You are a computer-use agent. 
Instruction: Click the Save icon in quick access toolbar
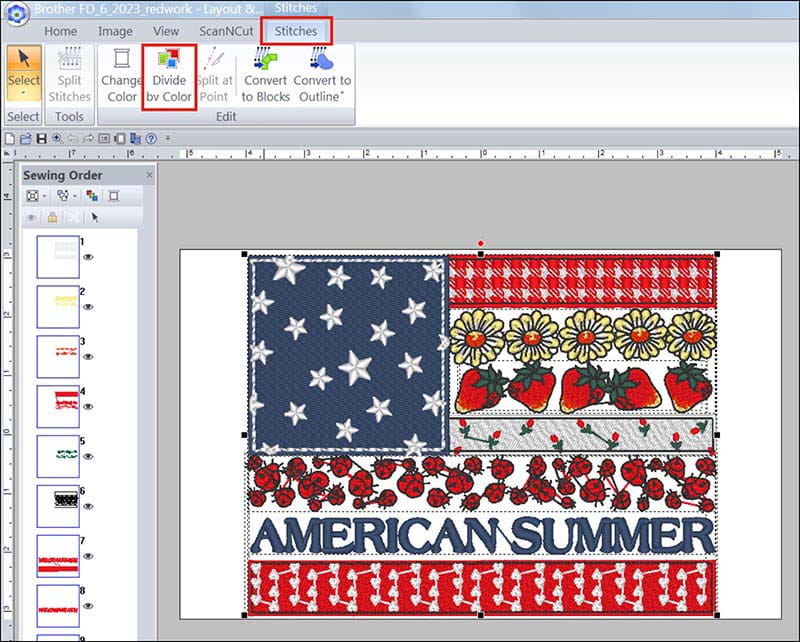click(41, 137)
